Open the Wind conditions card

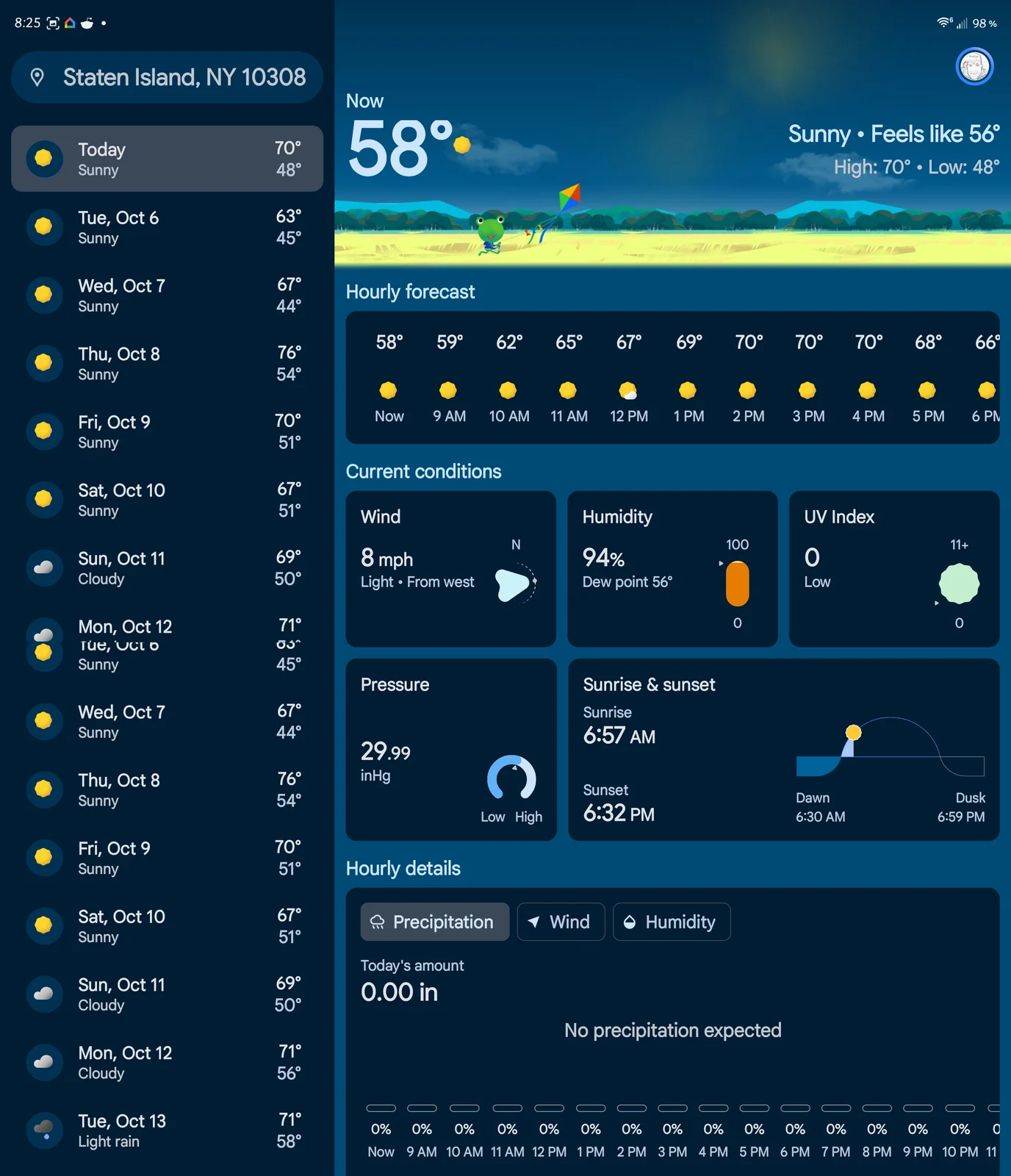click(451, 569)
